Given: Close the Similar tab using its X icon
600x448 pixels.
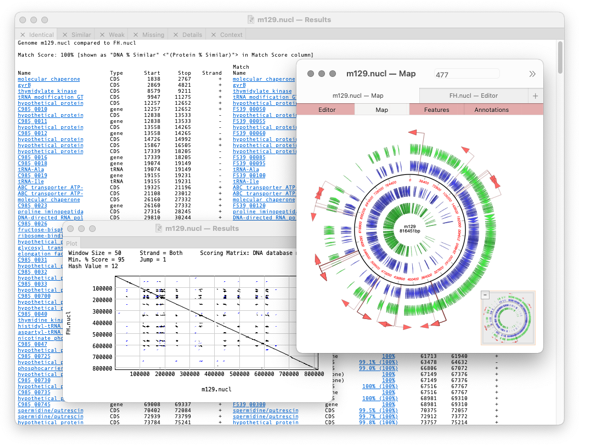Looking at the screenshot, I should (x=65, y=35).
